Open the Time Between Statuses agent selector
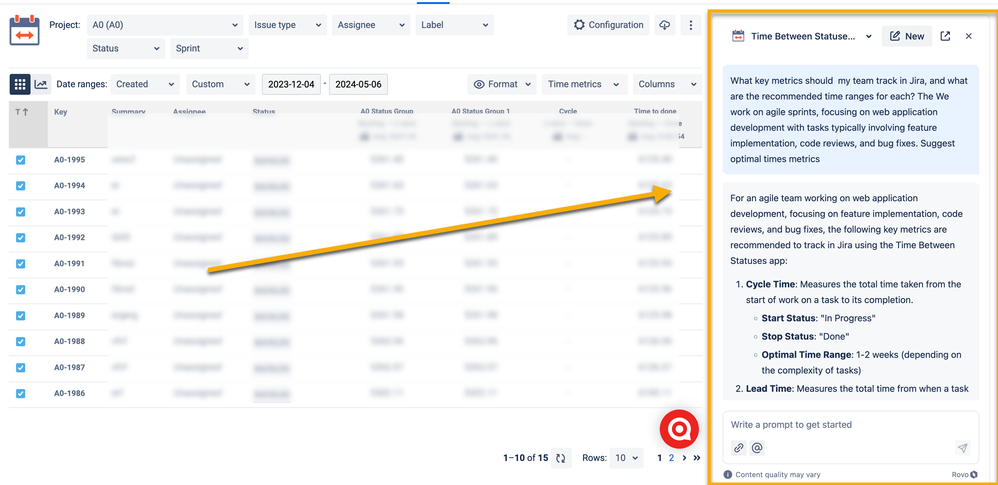The width and height of the screenshot is (998, 485). point(802,36)
